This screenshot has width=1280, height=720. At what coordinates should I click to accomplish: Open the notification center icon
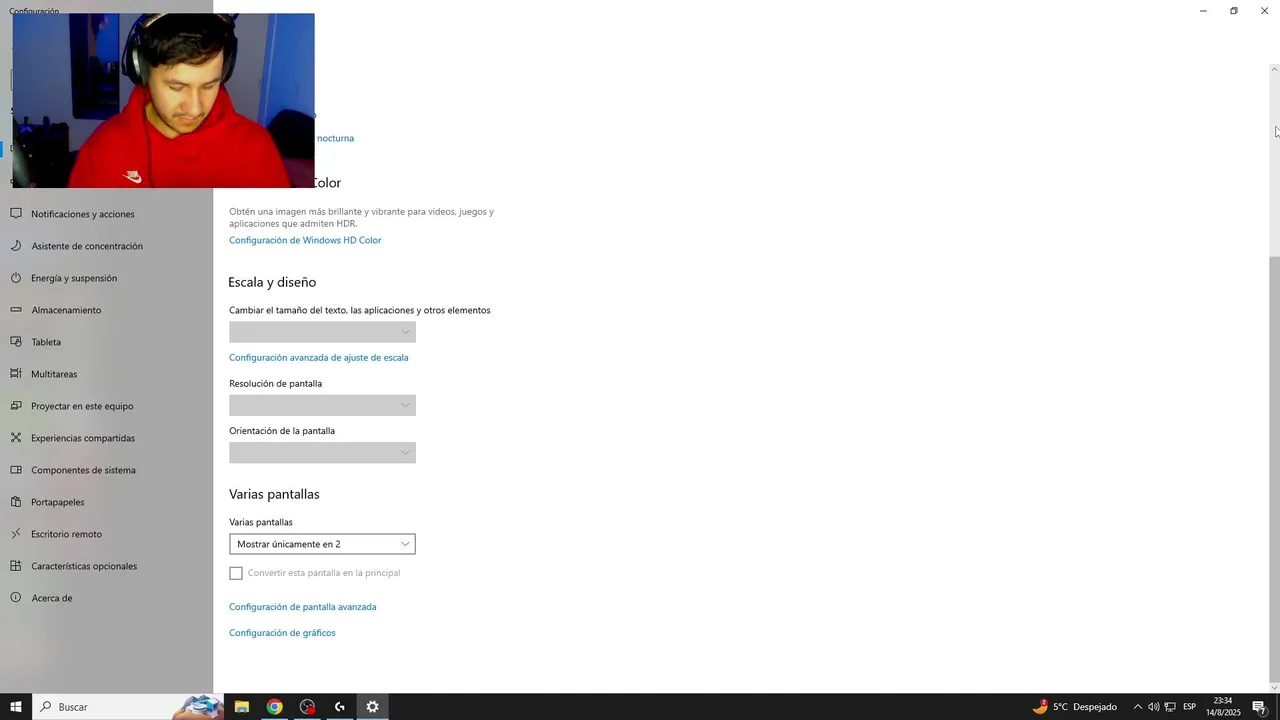point(1260,707)
